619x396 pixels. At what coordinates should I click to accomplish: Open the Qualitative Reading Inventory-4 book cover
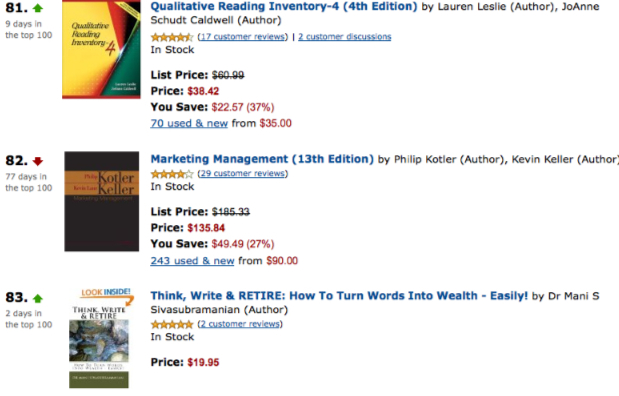(101, 49)
